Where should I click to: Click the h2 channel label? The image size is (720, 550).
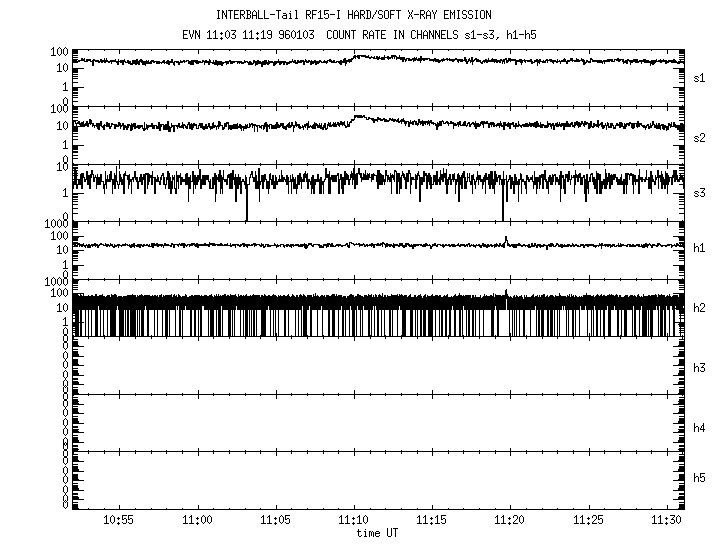700,308
